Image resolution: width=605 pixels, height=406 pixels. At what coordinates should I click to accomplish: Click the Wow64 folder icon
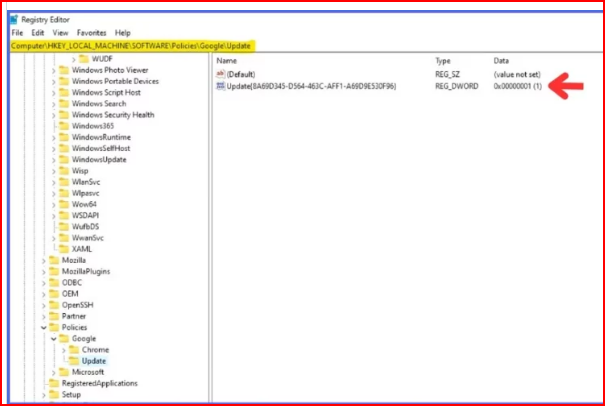(x=64, y=205)
